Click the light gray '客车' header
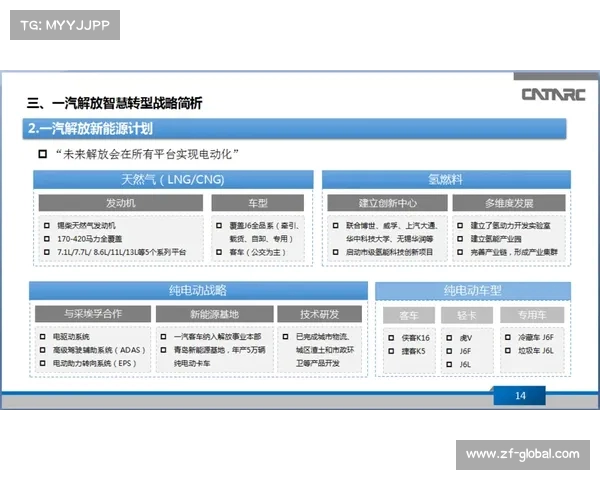600x480 pixels. pyautogui.click(x=409, y=315)
